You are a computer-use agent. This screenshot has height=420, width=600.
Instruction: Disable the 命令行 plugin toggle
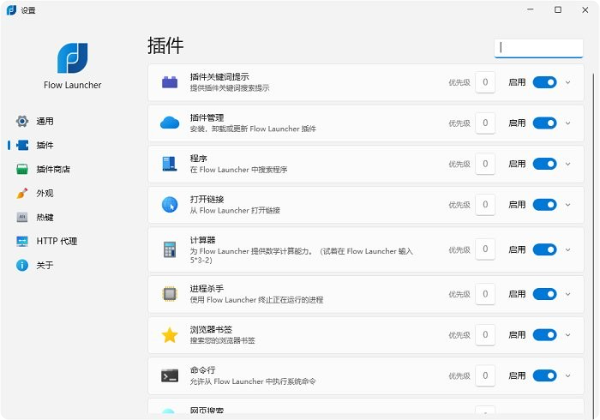545,376
